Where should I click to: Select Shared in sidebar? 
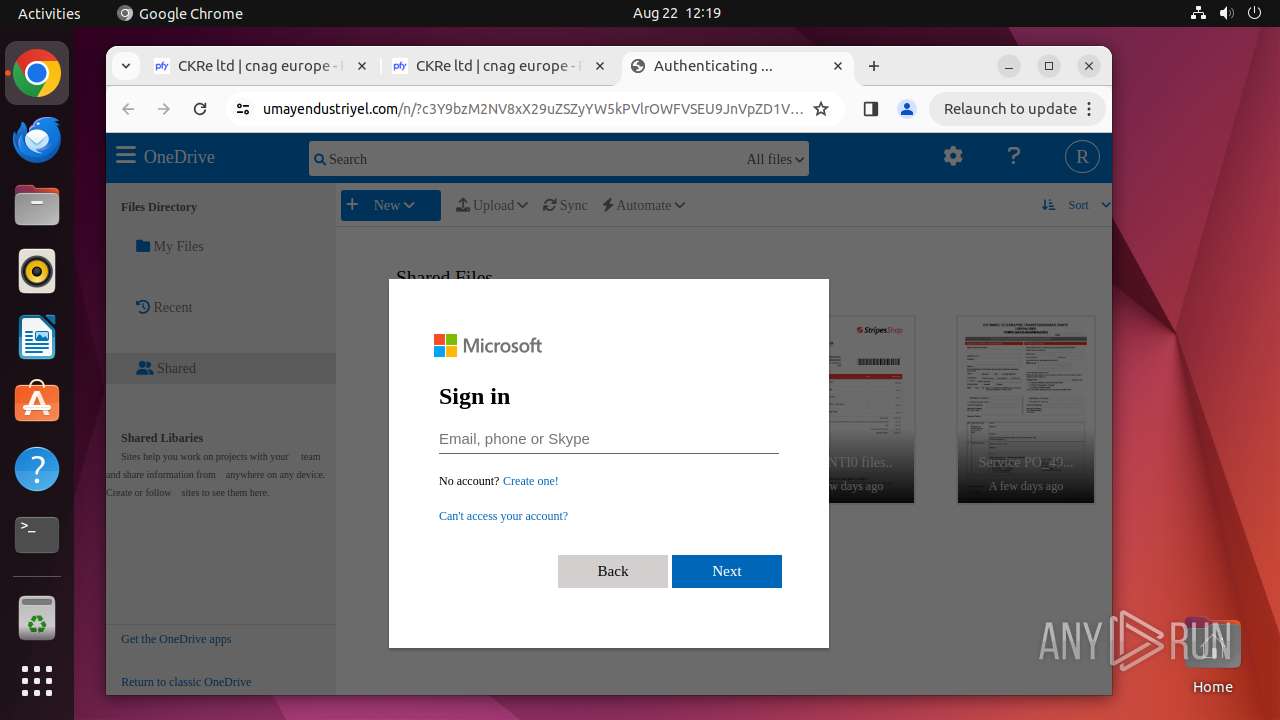(221, 368)
